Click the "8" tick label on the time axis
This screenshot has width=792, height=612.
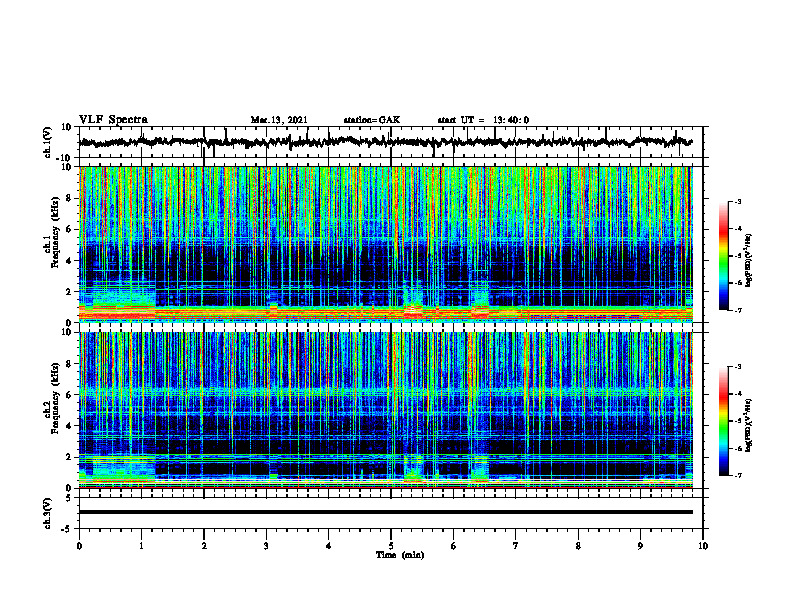(578, 546)
